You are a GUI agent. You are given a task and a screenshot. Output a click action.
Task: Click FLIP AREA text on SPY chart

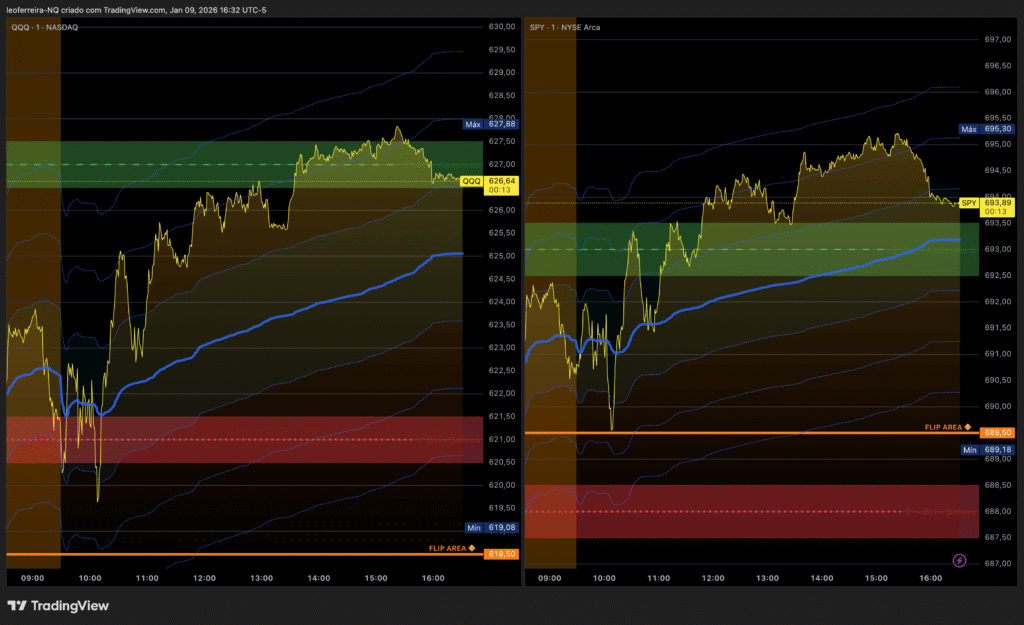click(x=943, y=427)
